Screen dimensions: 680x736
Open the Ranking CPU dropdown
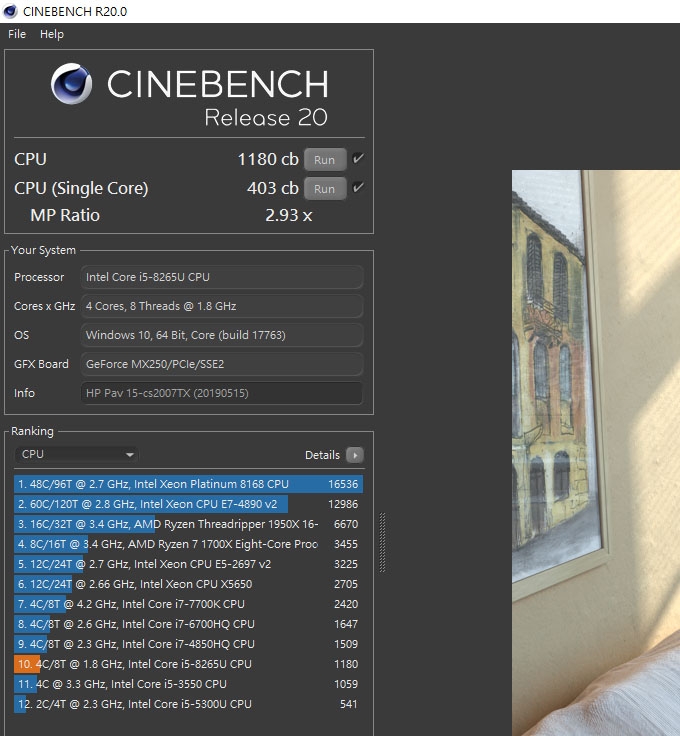pos(77,454)
